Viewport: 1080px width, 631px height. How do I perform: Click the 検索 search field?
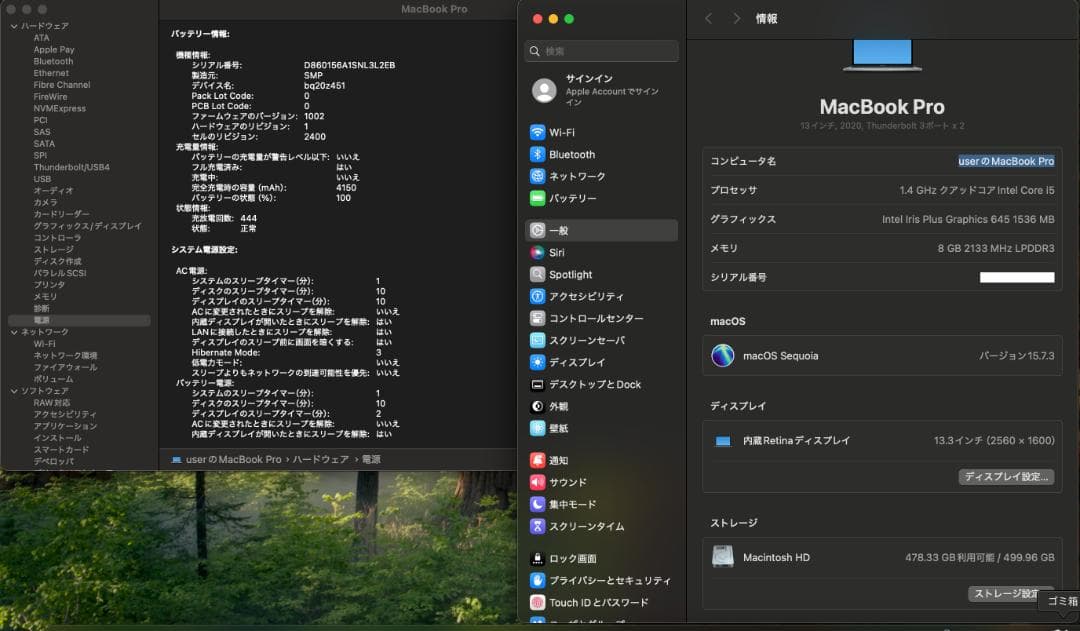point(601,50)
